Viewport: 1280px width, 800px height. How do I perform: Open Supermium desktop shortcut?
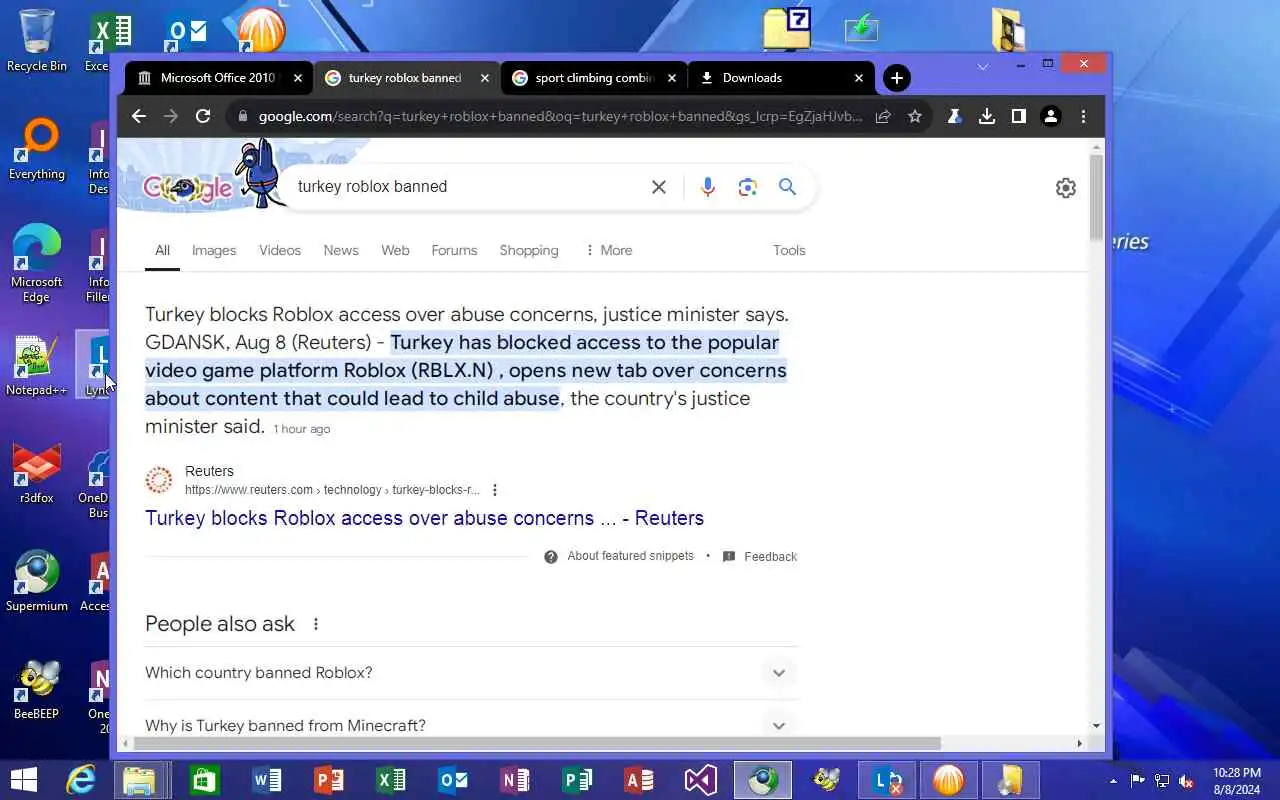click(x=37, y=581)
